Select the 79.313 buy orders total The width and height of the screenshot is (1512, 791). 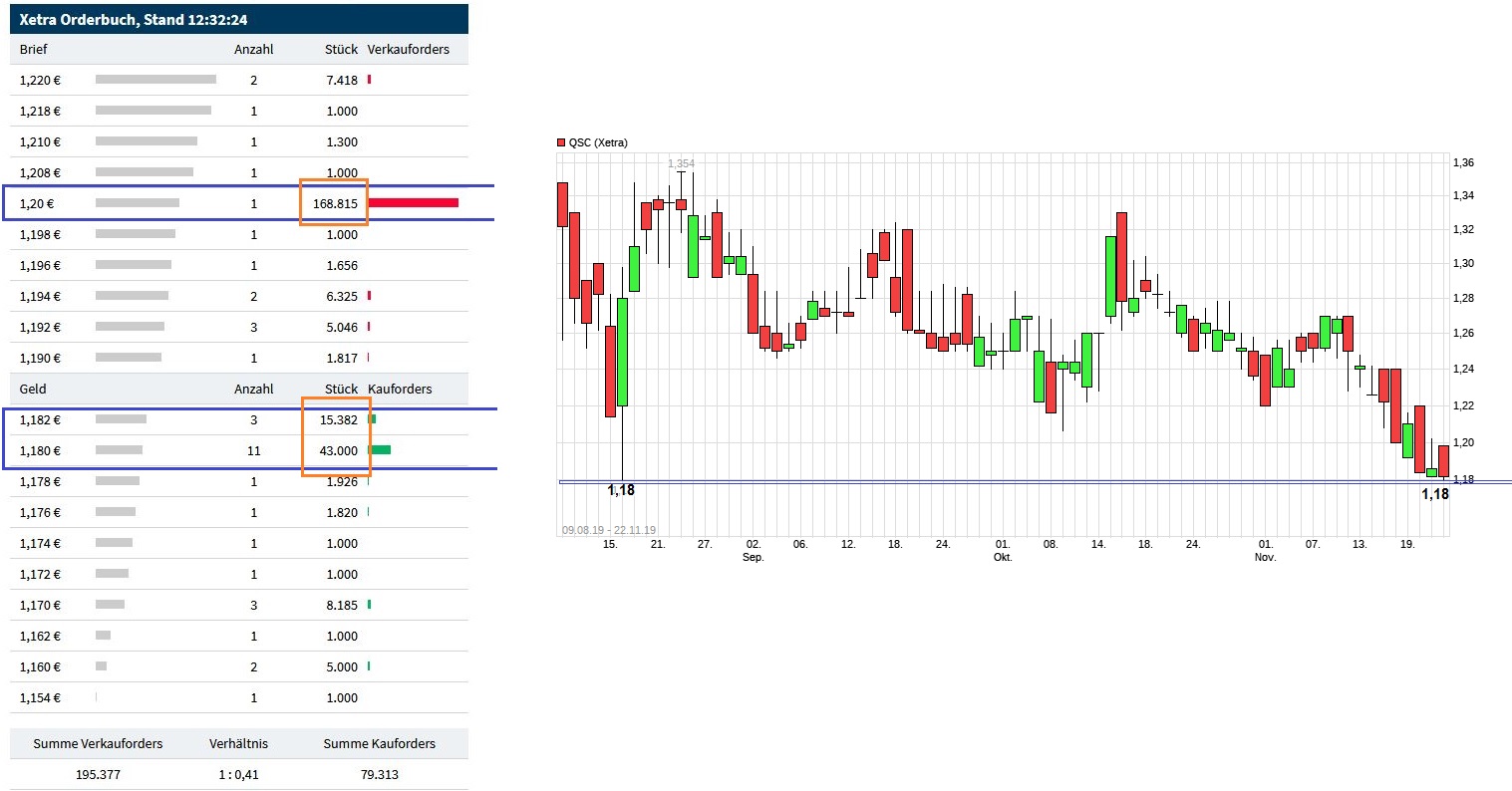click(x=380, y=774)
